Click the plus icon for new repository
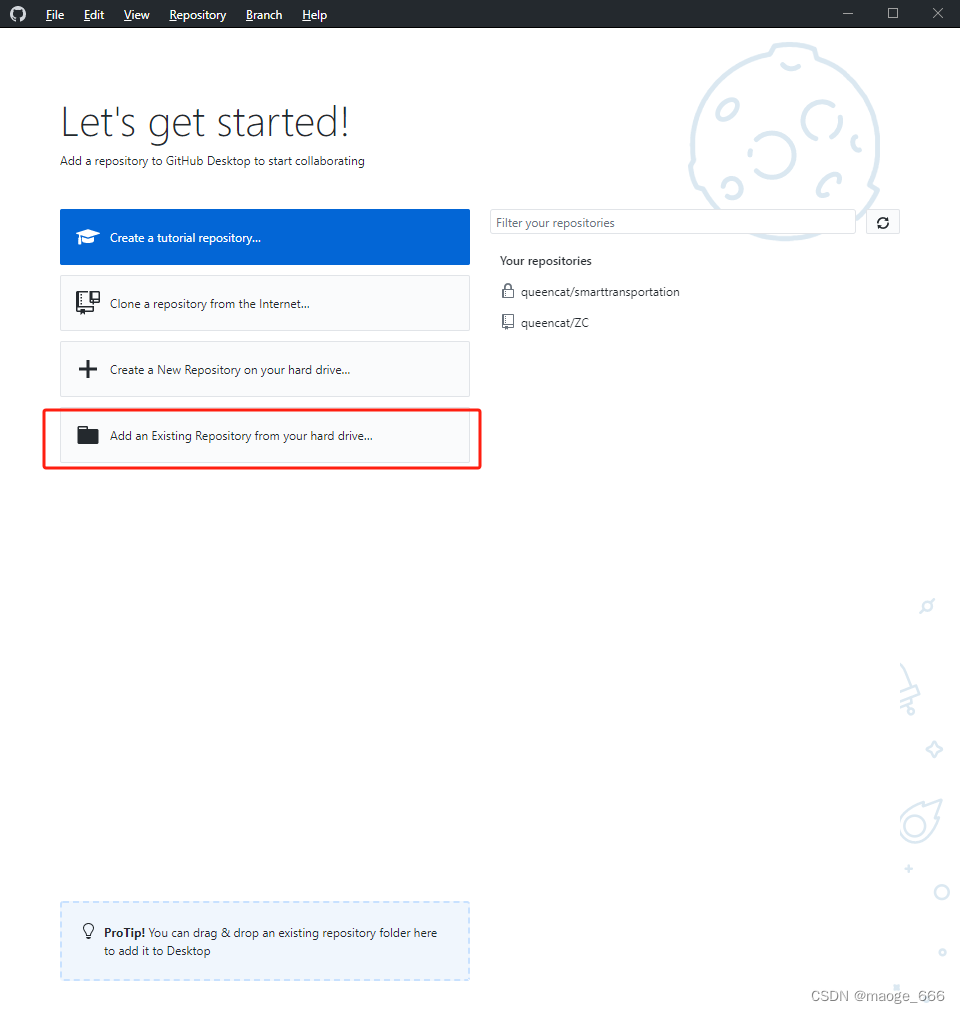Screen dimensions: 960x1013 [88, 369]
